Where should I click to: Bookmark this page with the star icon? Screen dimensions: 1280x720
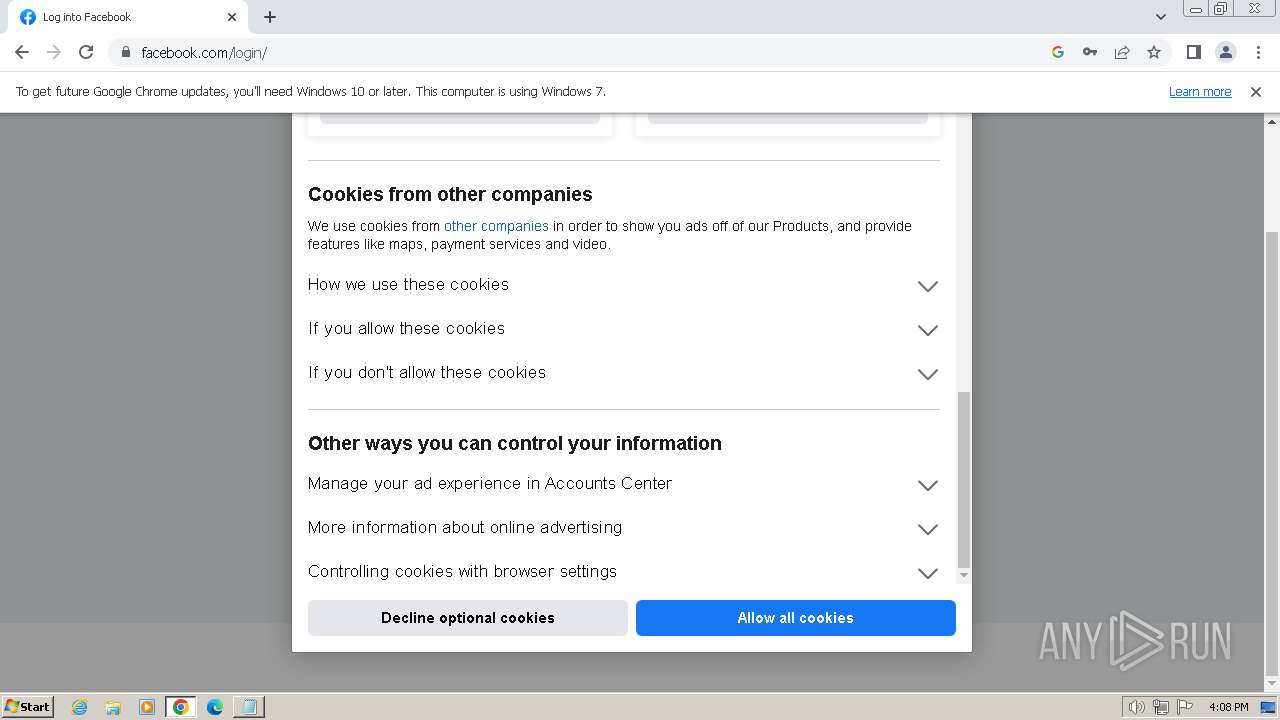pyautogui.click(x=1154, y=52)
